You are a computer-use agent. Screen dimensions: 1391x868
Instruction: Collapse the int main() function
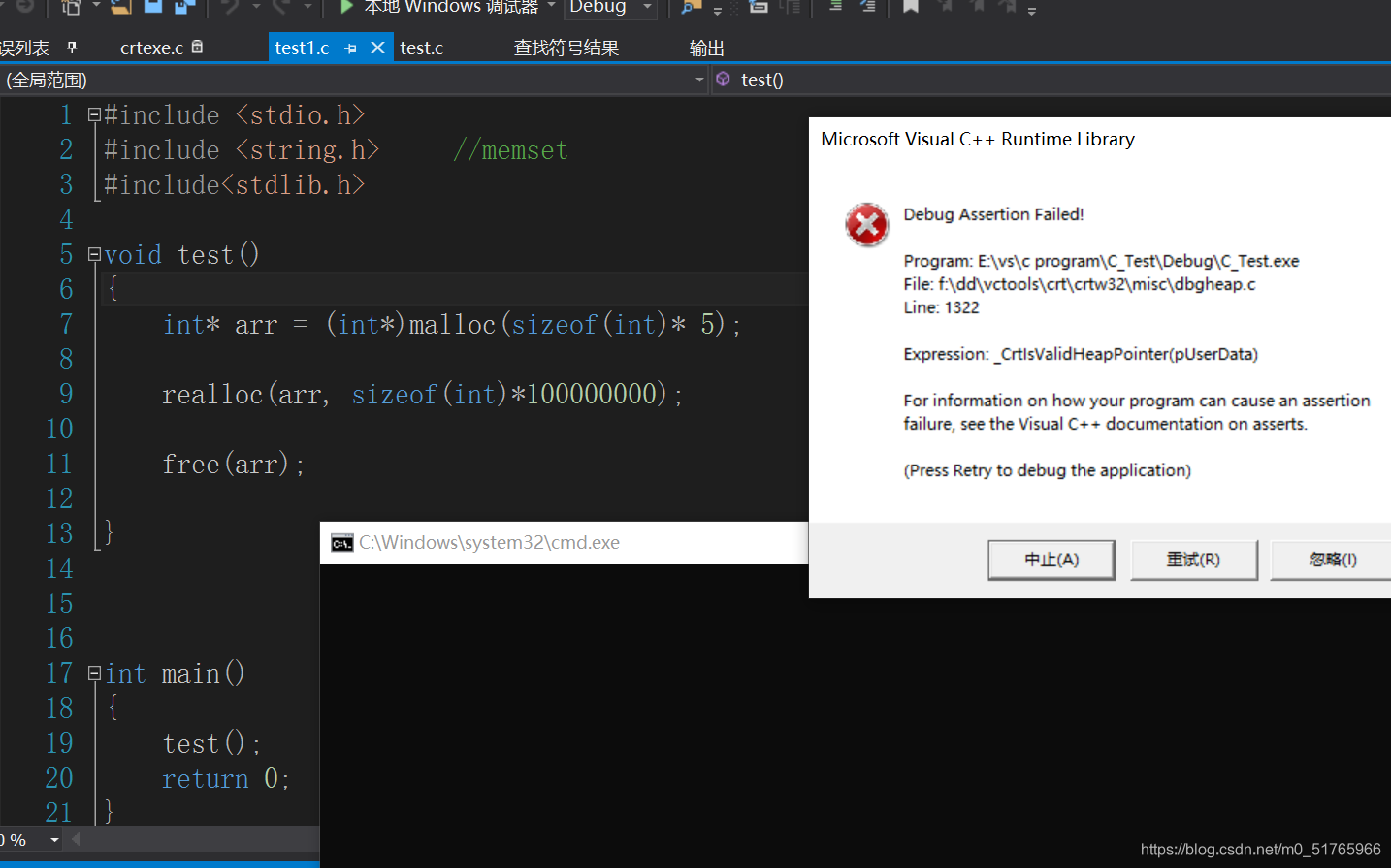(94, 673)
